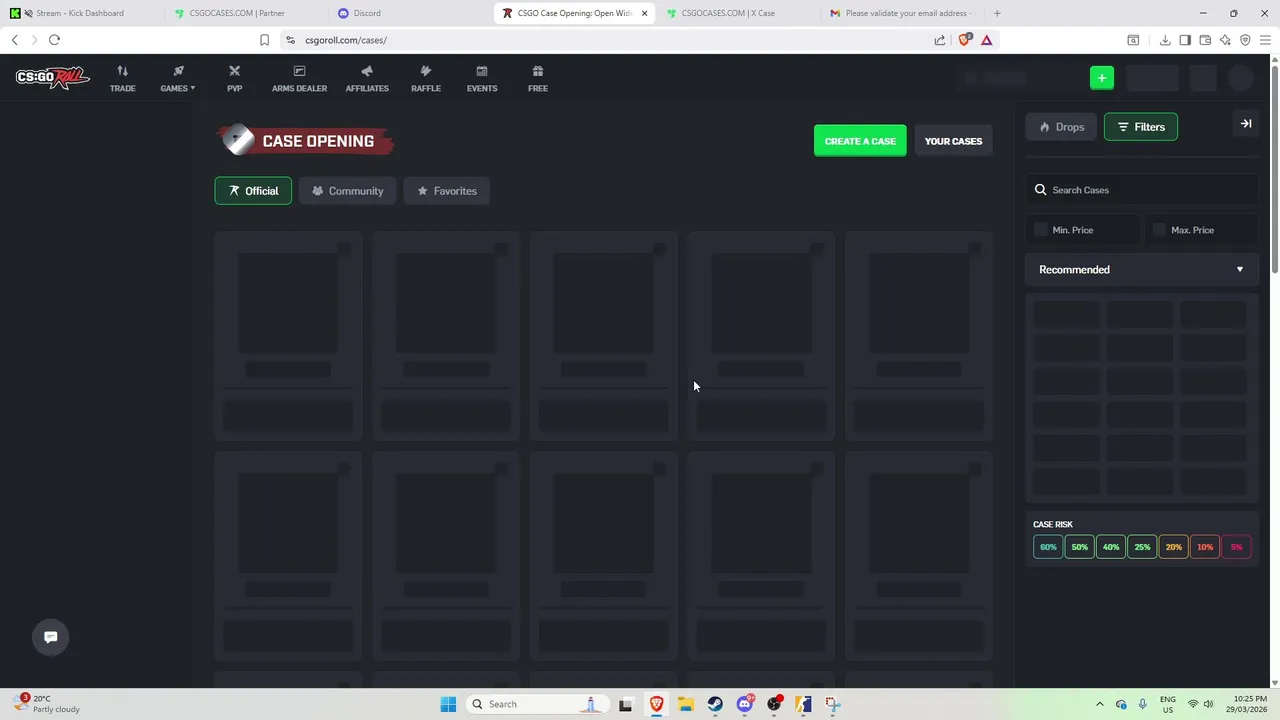Open the browser main menu
Image resolution: width=1280 pixels, height=720 pixels.
pyautogui.click(x=1265, y=40)
